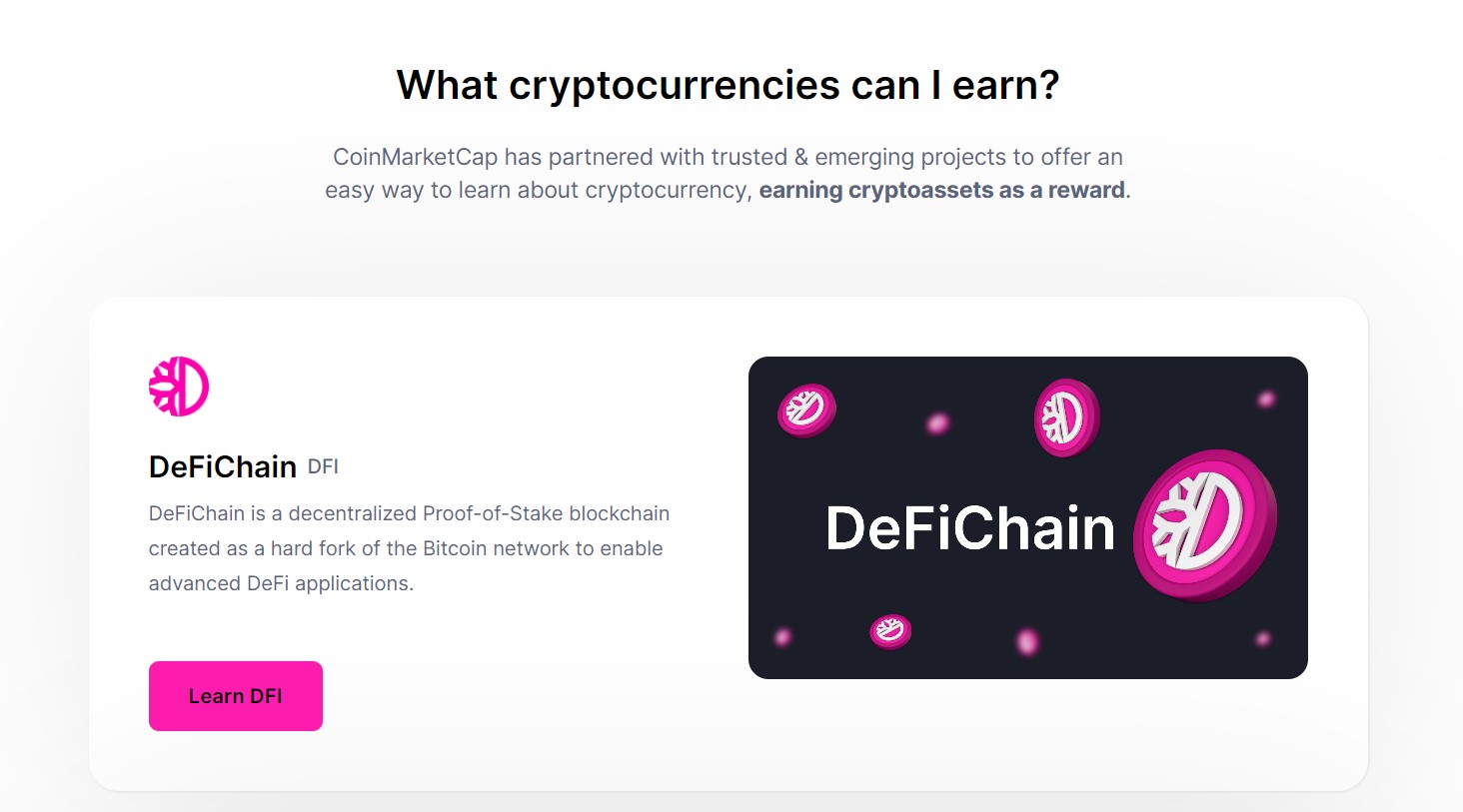Click the large pink coin in banner
Viewport: 1463px width, 812px height.
tap(1205, 525)
